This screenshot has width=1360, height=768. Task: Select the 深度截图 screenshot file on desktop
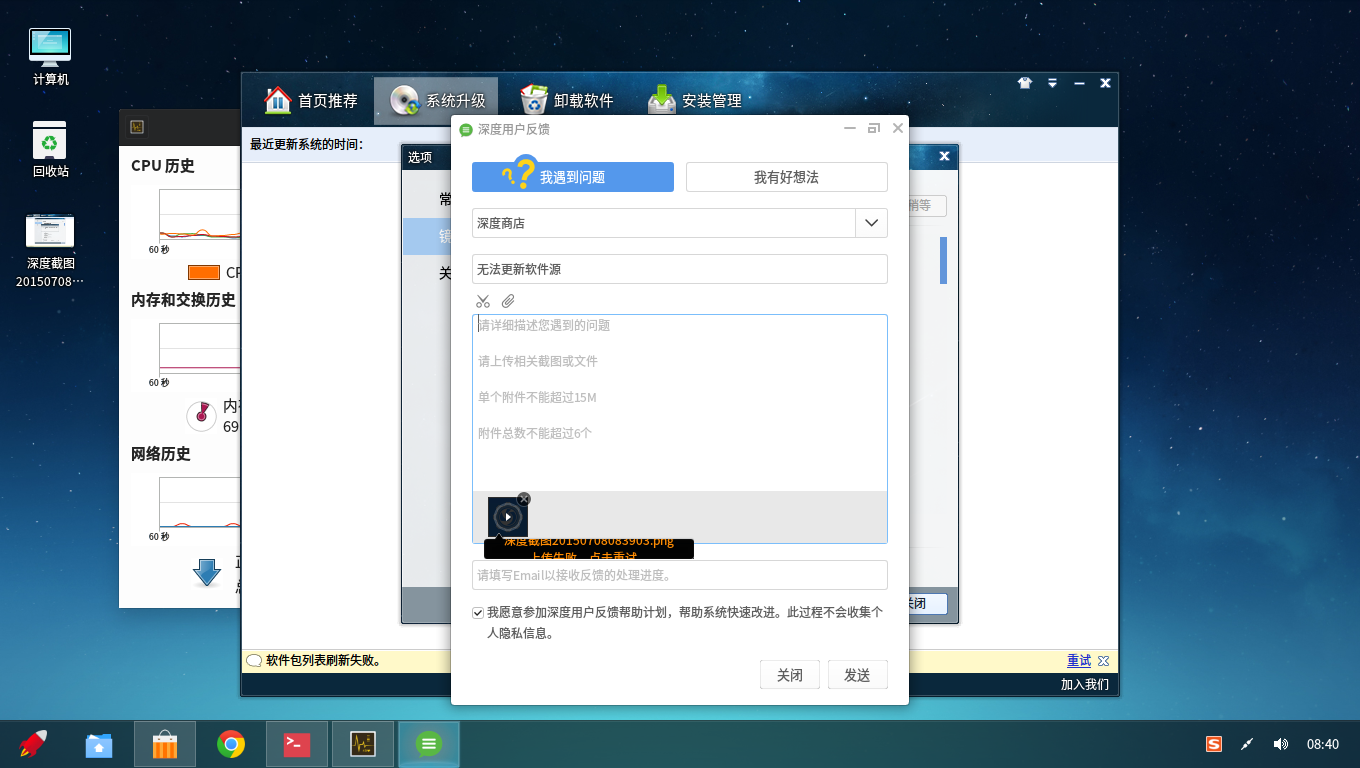coord(51,250)
